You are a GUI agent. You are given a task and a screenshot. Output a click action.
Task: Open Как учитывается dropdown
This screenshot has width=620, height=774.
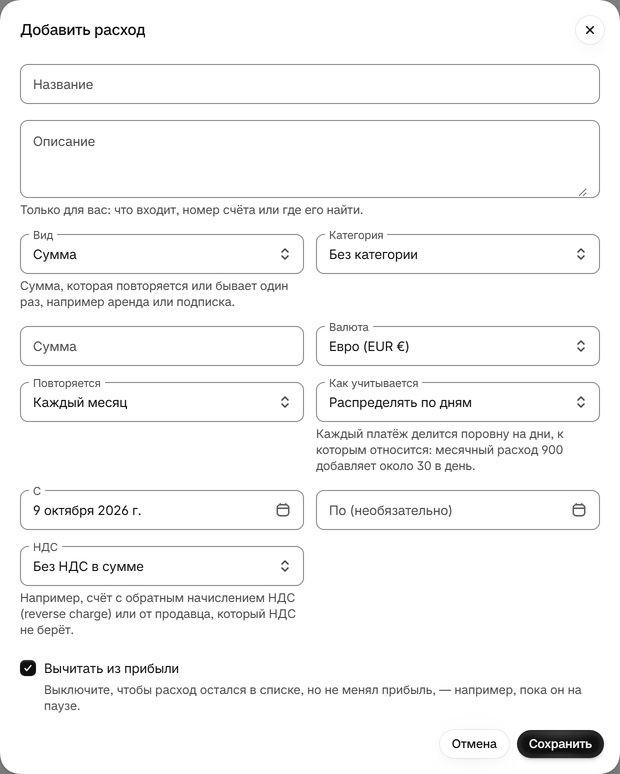458,402
